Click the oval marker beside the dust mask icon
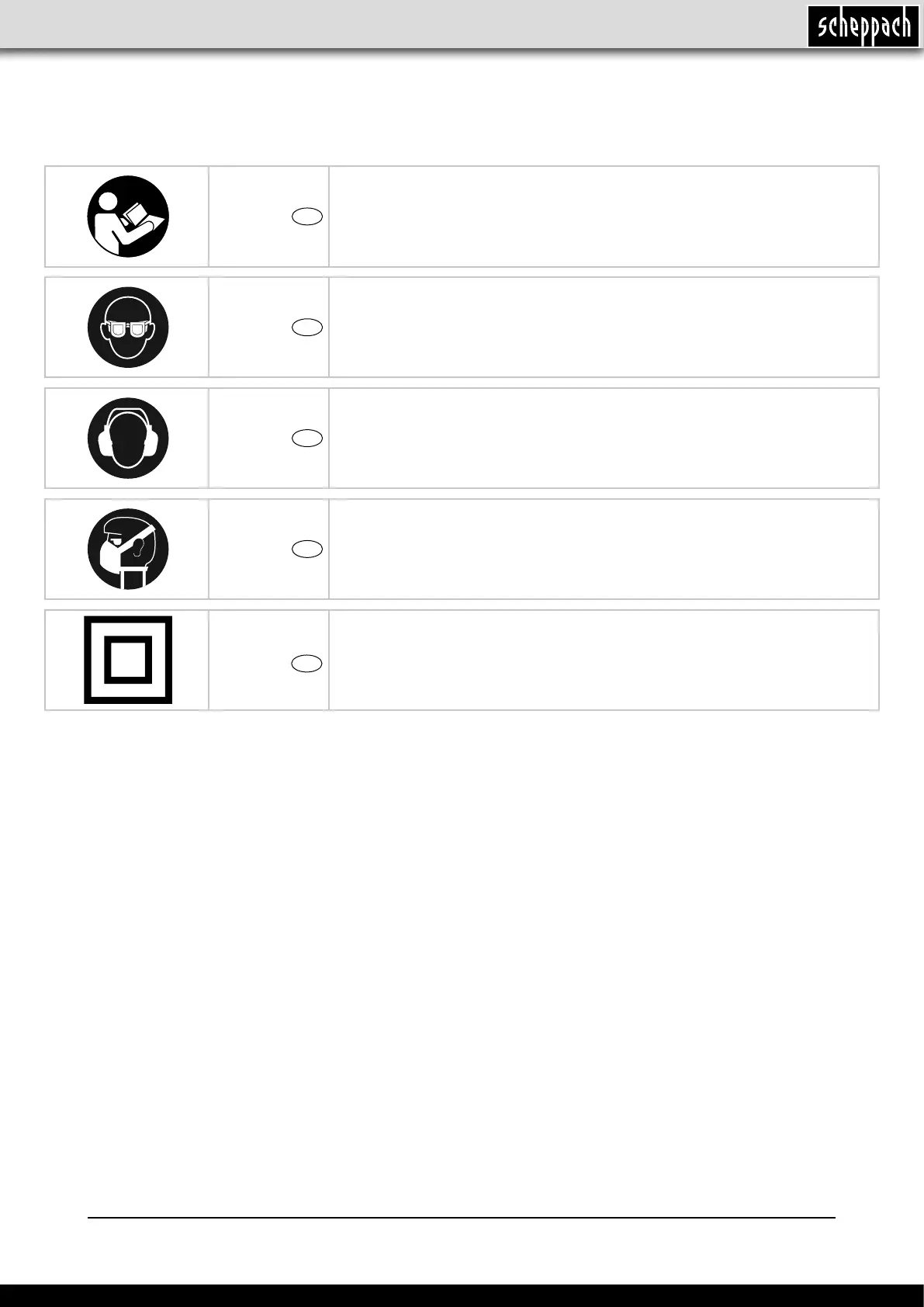The image size is (924, 1307). pyautogui.click(x=307, y=549)
